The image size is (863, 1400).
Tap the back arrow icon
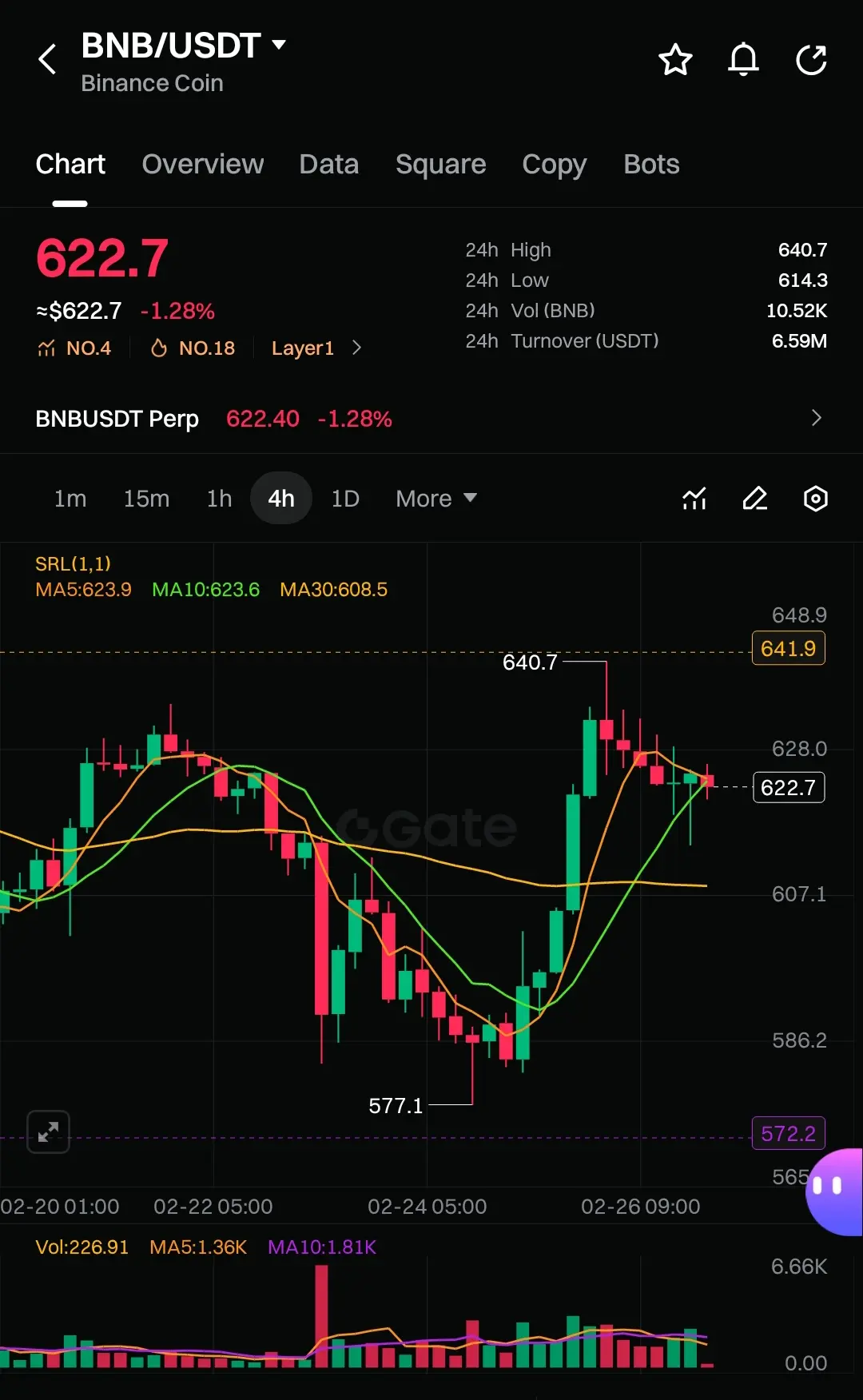(x=48, y=59)
